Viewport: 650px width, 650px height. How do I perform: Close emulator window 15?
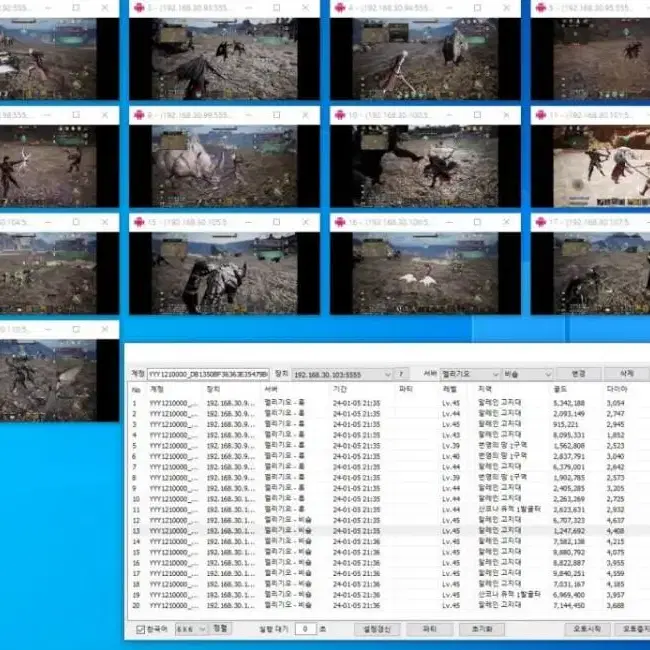tap(305, 222)
